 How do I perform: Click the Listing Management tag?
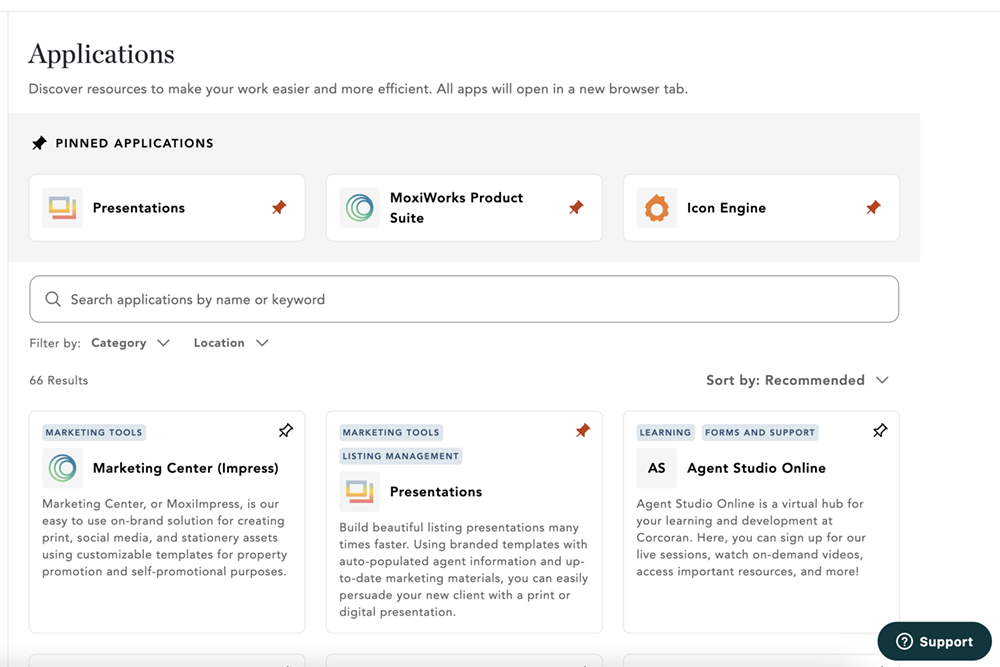tap(401, 456)
